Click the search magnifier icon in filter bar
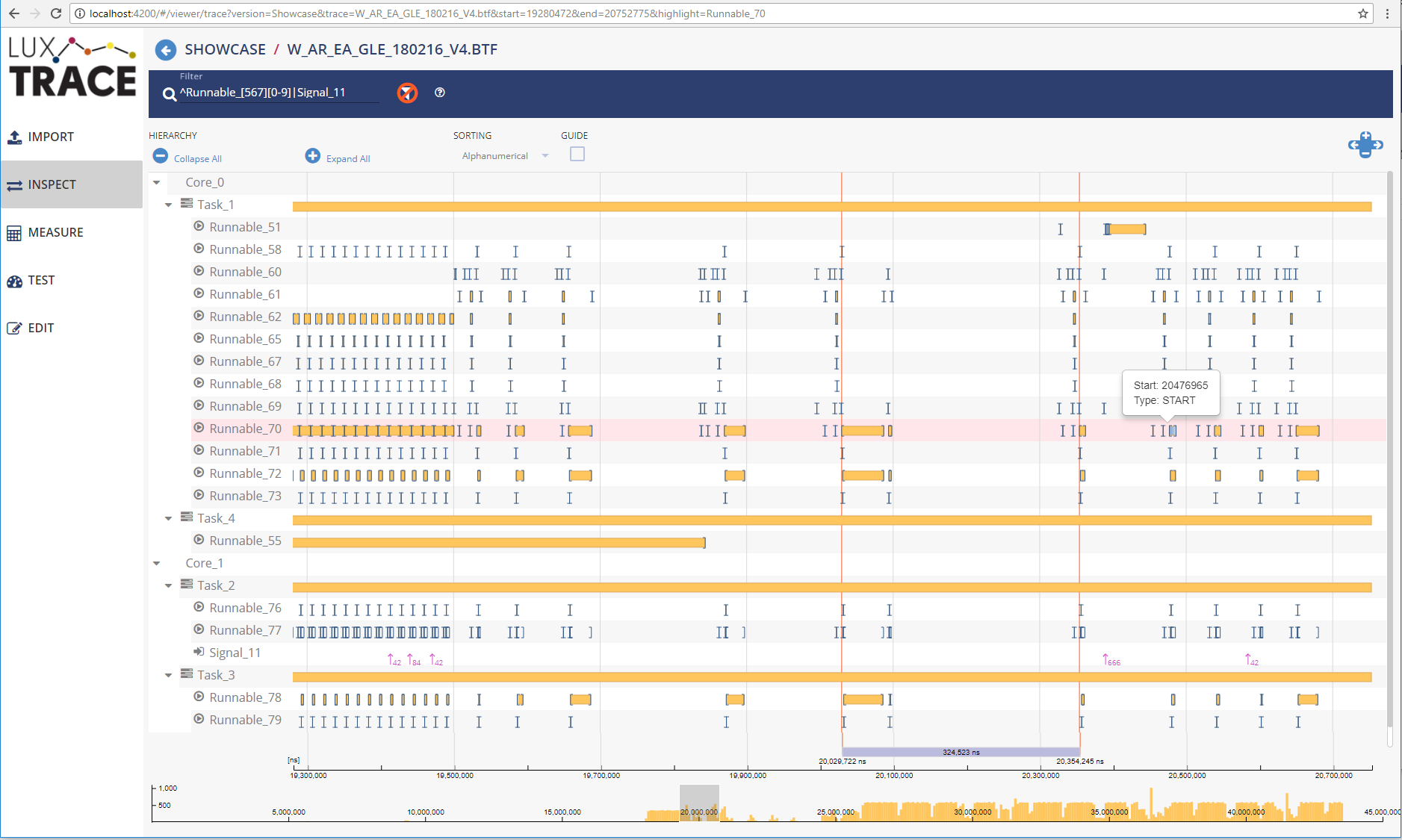Viewport: 1402px width, 840px height. tap(170, 94)
